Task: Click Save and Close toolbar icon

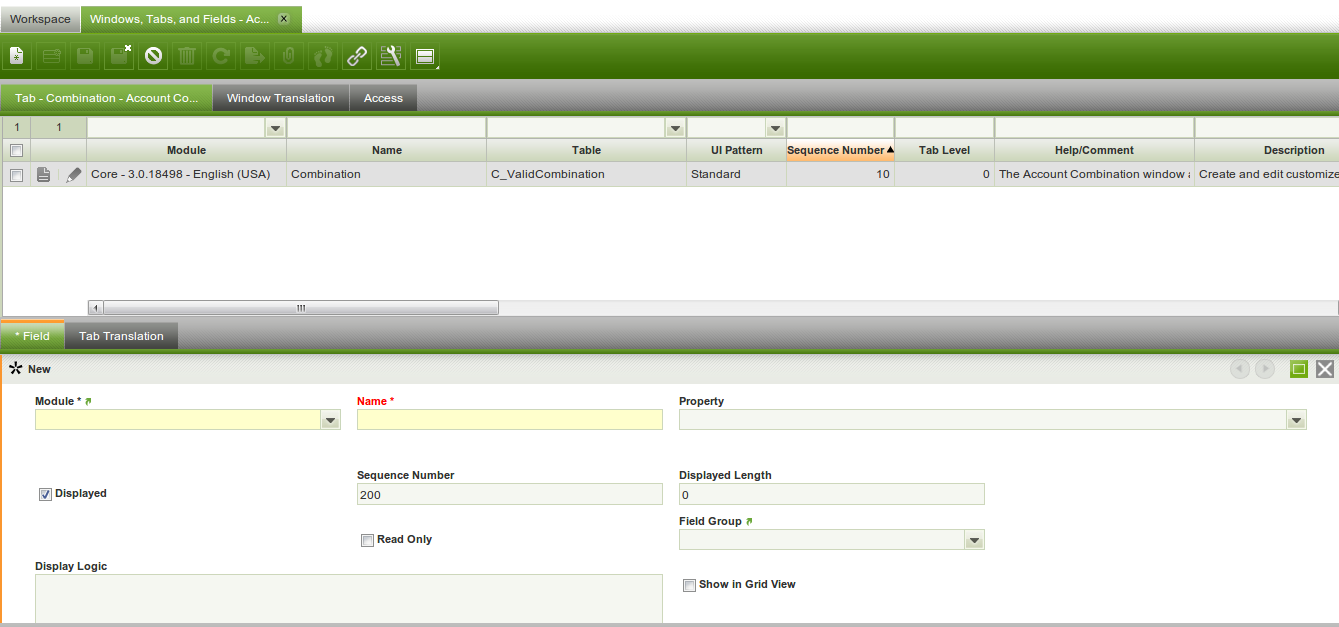Action: 119,56
